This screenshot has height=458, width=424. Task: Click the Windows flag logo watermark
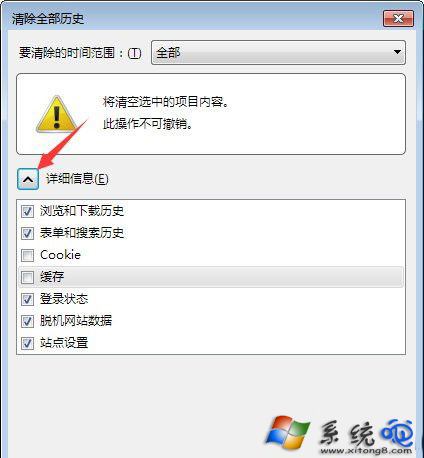(288, 432)
